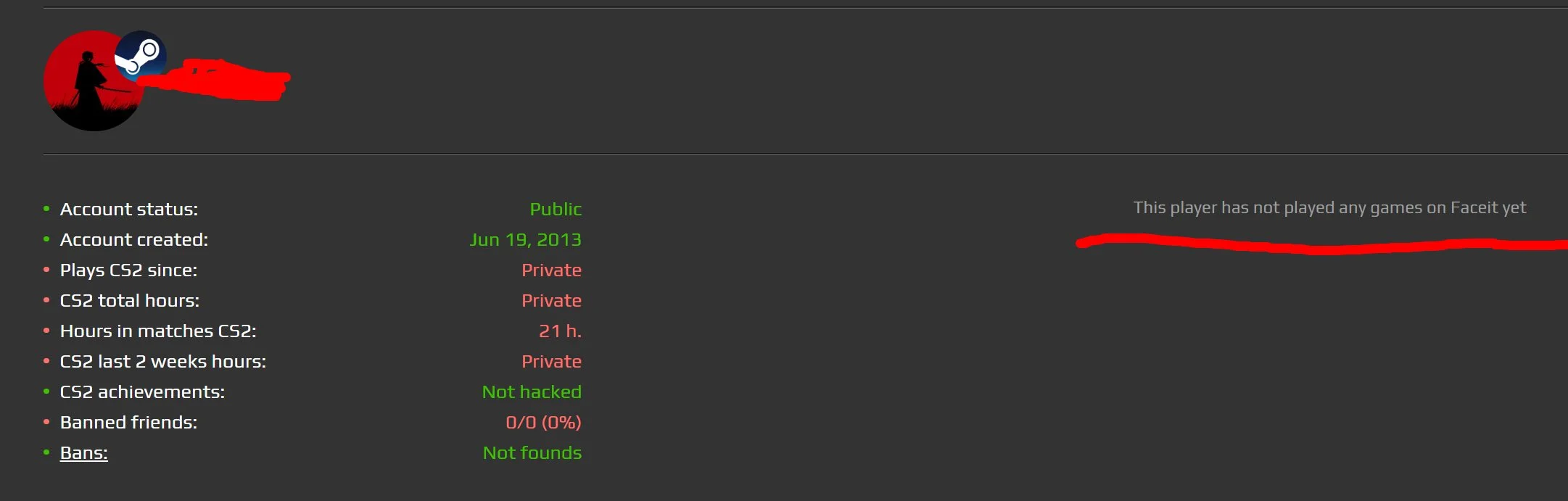
Task: Click the Steam logo icon
Action: [x=141, y=54]
